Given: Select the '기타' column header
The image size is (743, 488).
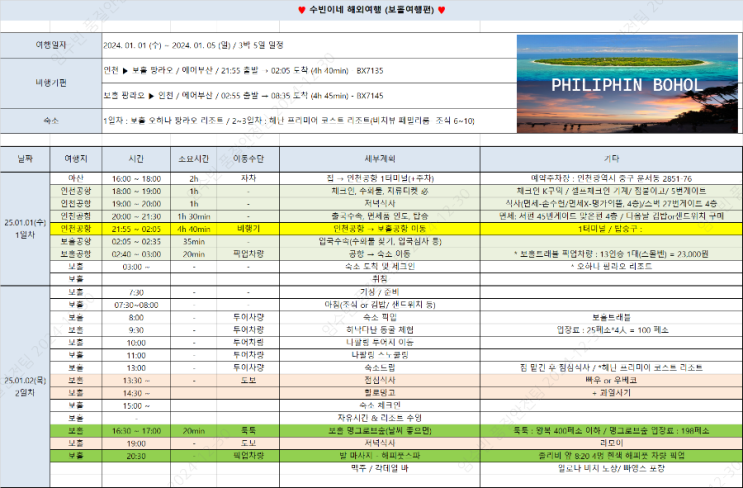Looking at the screenshot, I should click(x=611, y=159).
